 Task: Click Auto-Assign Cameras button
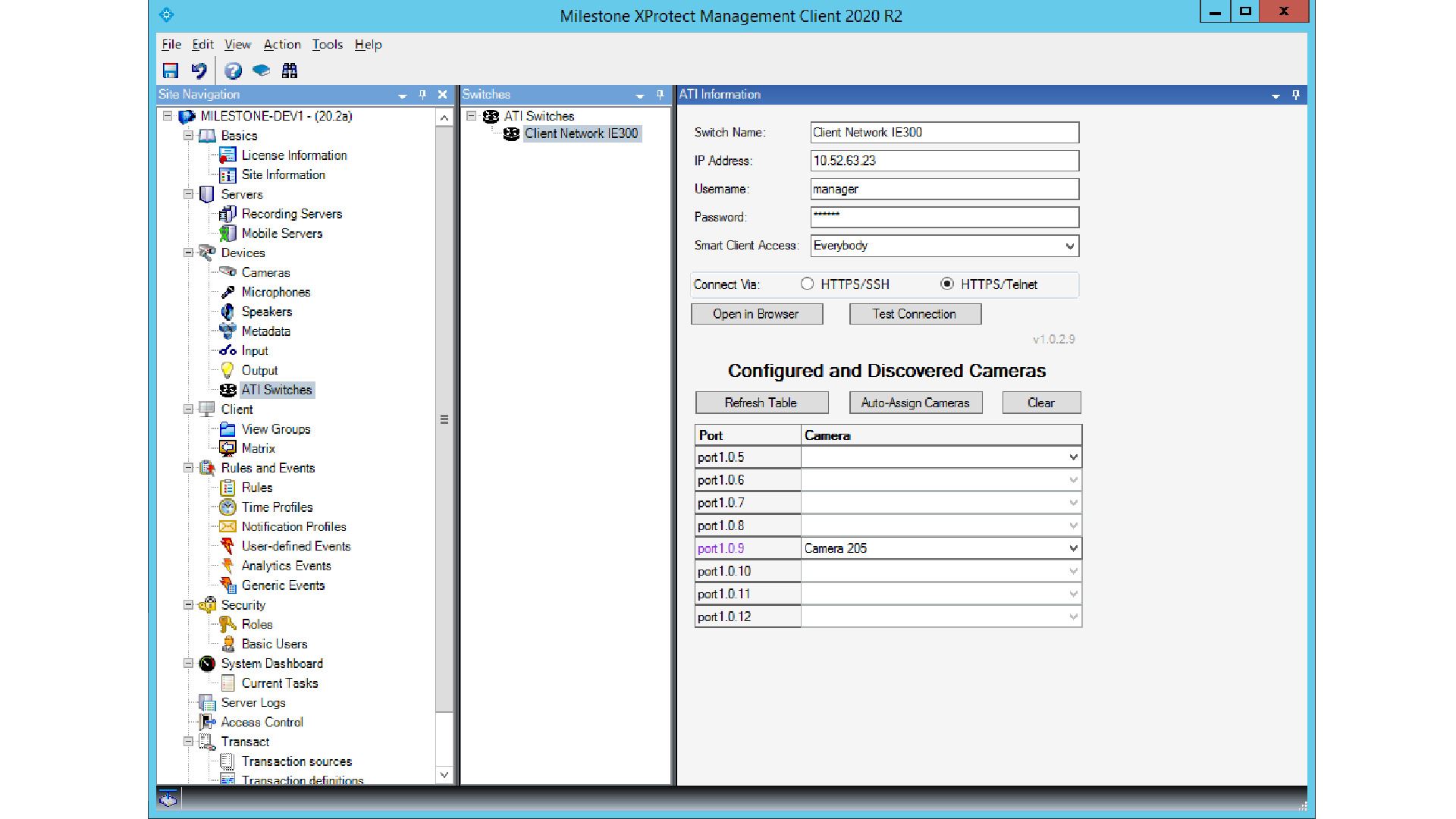pyautogui.click(x=916, y=403)
